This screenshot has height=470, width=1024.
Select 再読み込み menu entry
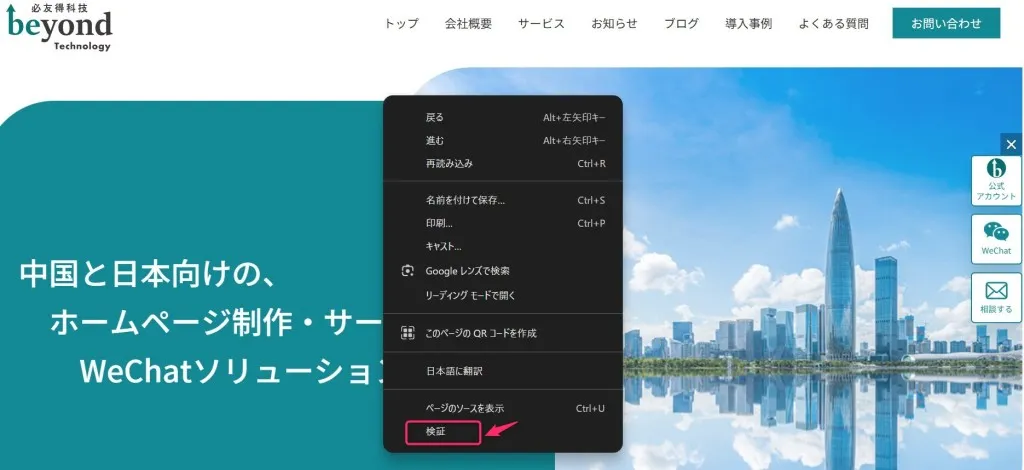(449, 163)
